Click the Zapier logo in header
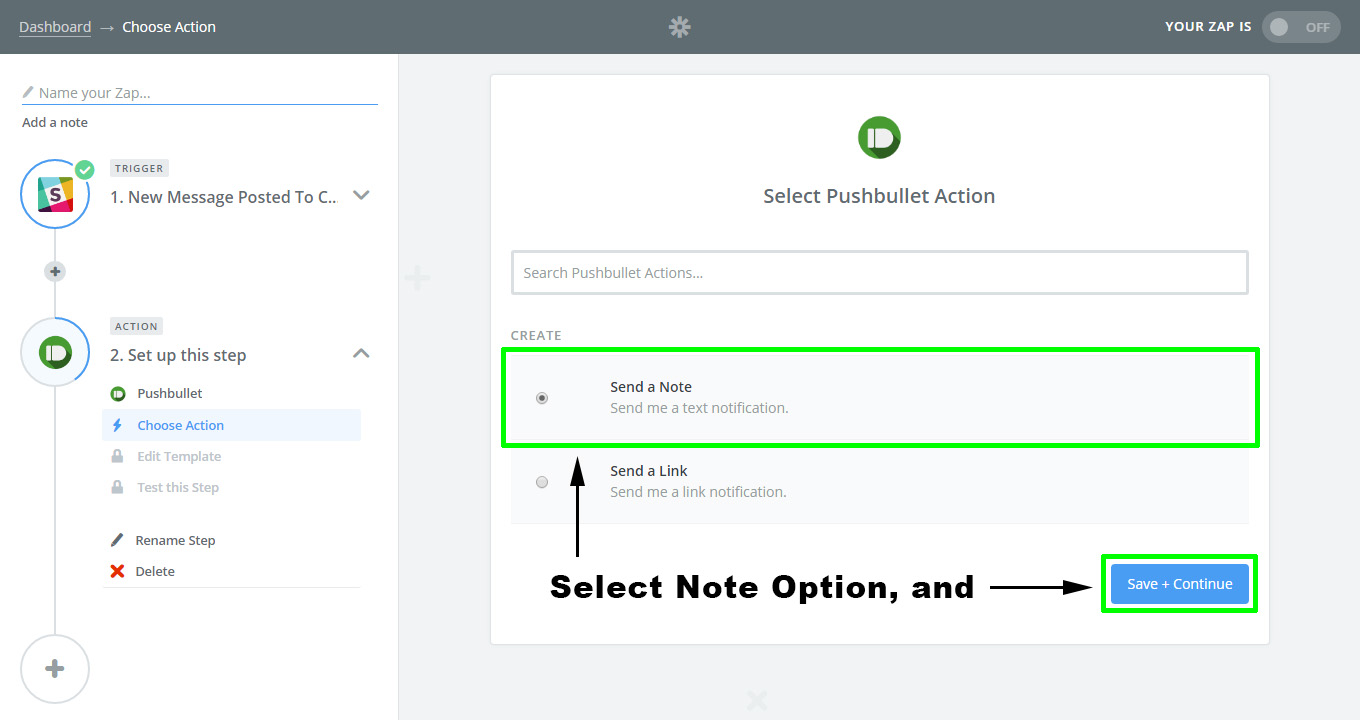This screenshot has height=720, width=1360. [680, 27]
